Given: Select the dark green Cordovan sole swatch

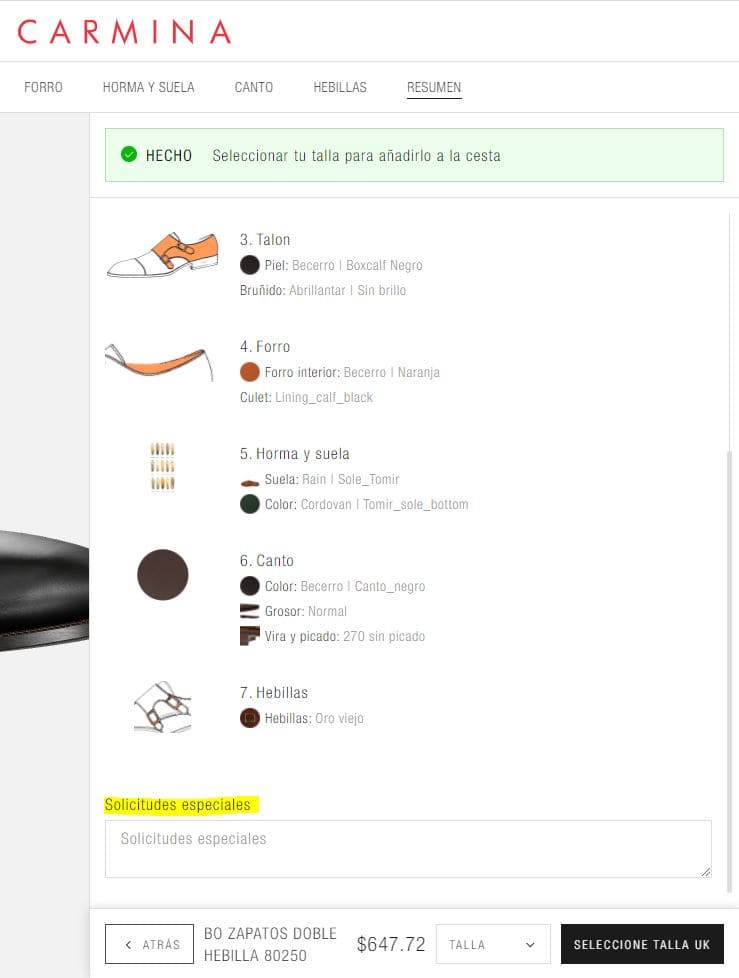Looking at the screenshot, I should coord(249,504).
